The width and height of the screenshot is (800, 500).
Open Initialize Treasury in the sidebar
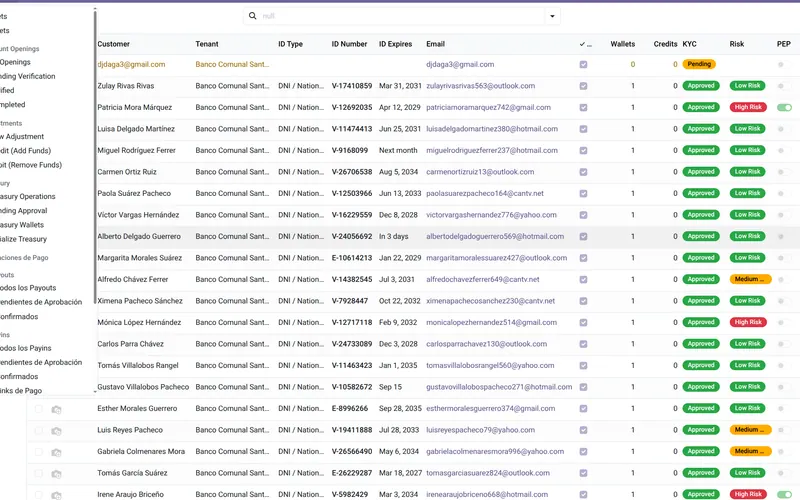click(x=23, y=239)
